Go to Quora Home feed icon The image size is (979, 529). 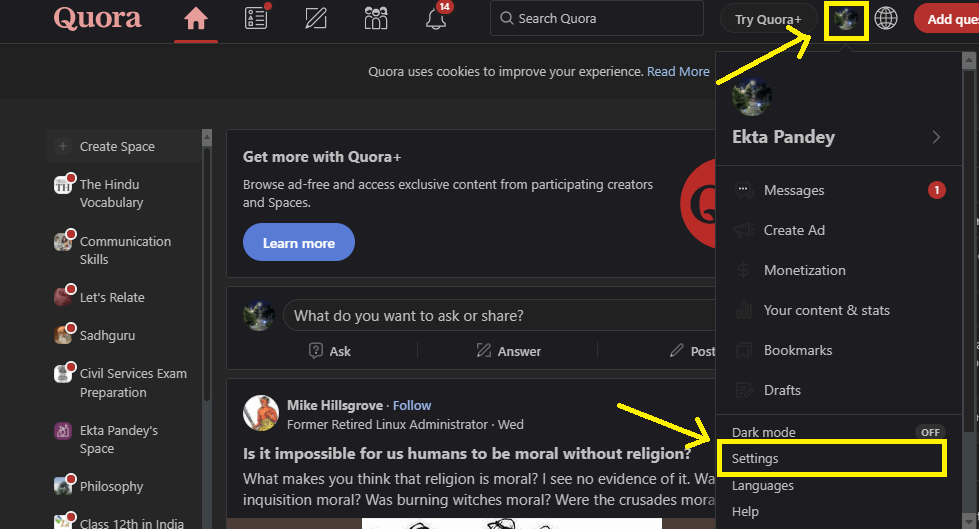point(196,19)
